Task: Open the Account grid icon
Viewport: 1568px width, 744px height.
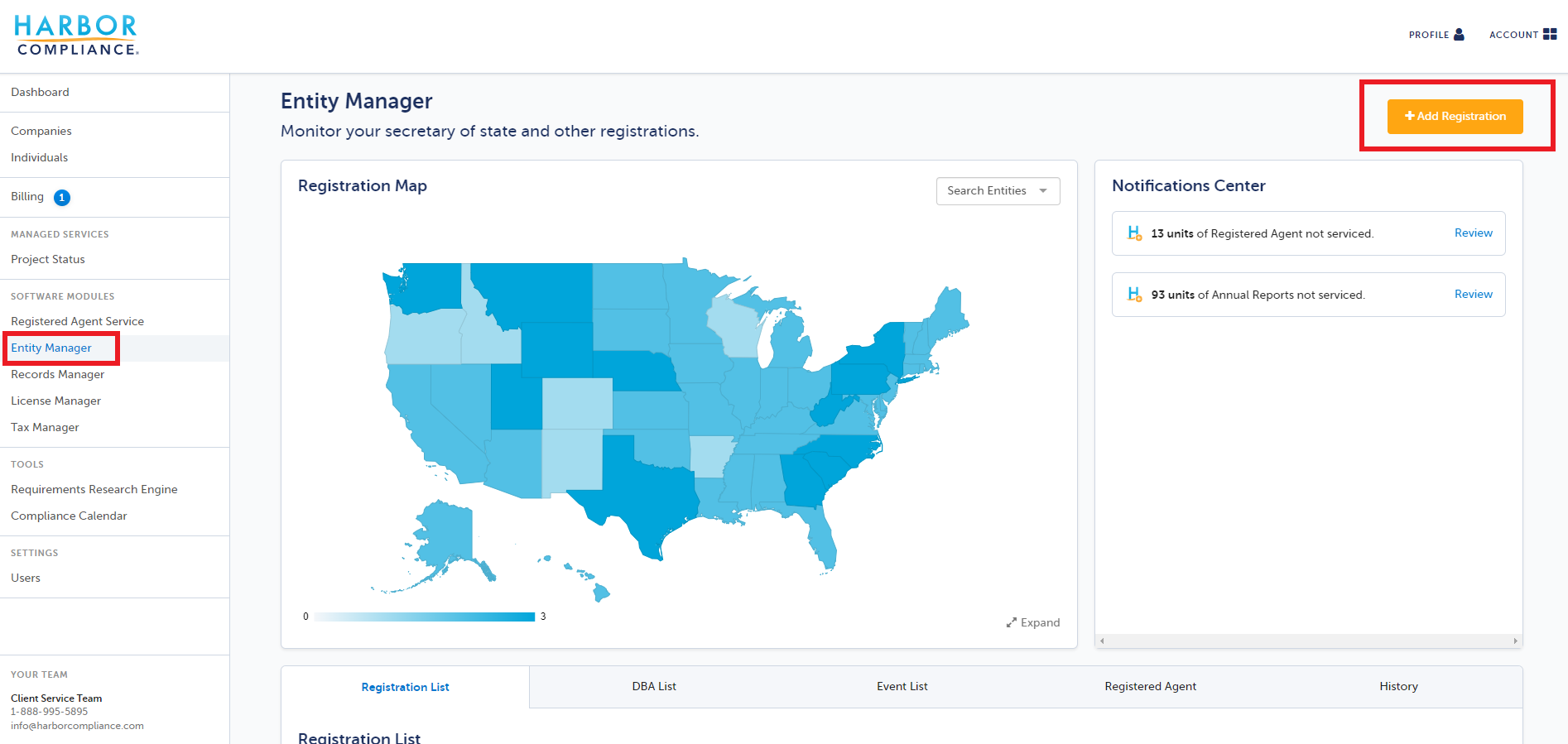Action: coord(1550,34)
